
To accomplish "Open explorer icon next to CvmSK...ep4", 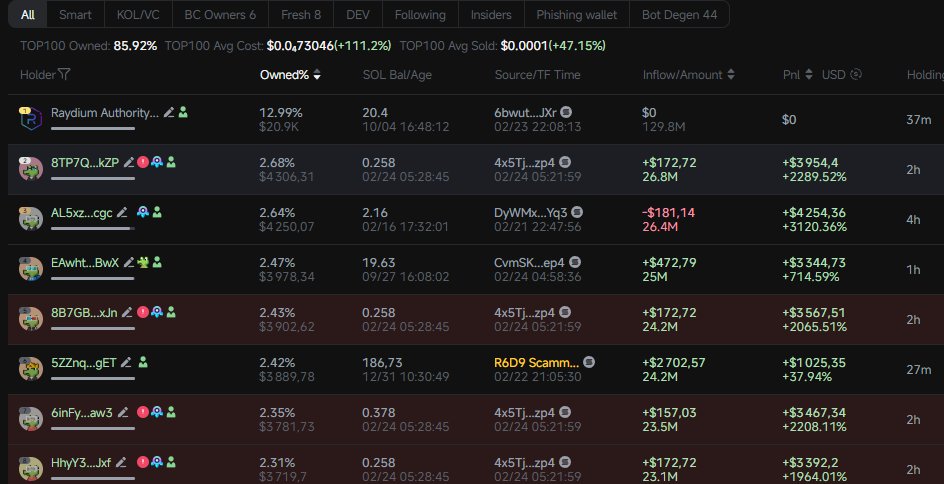I will point(575,262).
